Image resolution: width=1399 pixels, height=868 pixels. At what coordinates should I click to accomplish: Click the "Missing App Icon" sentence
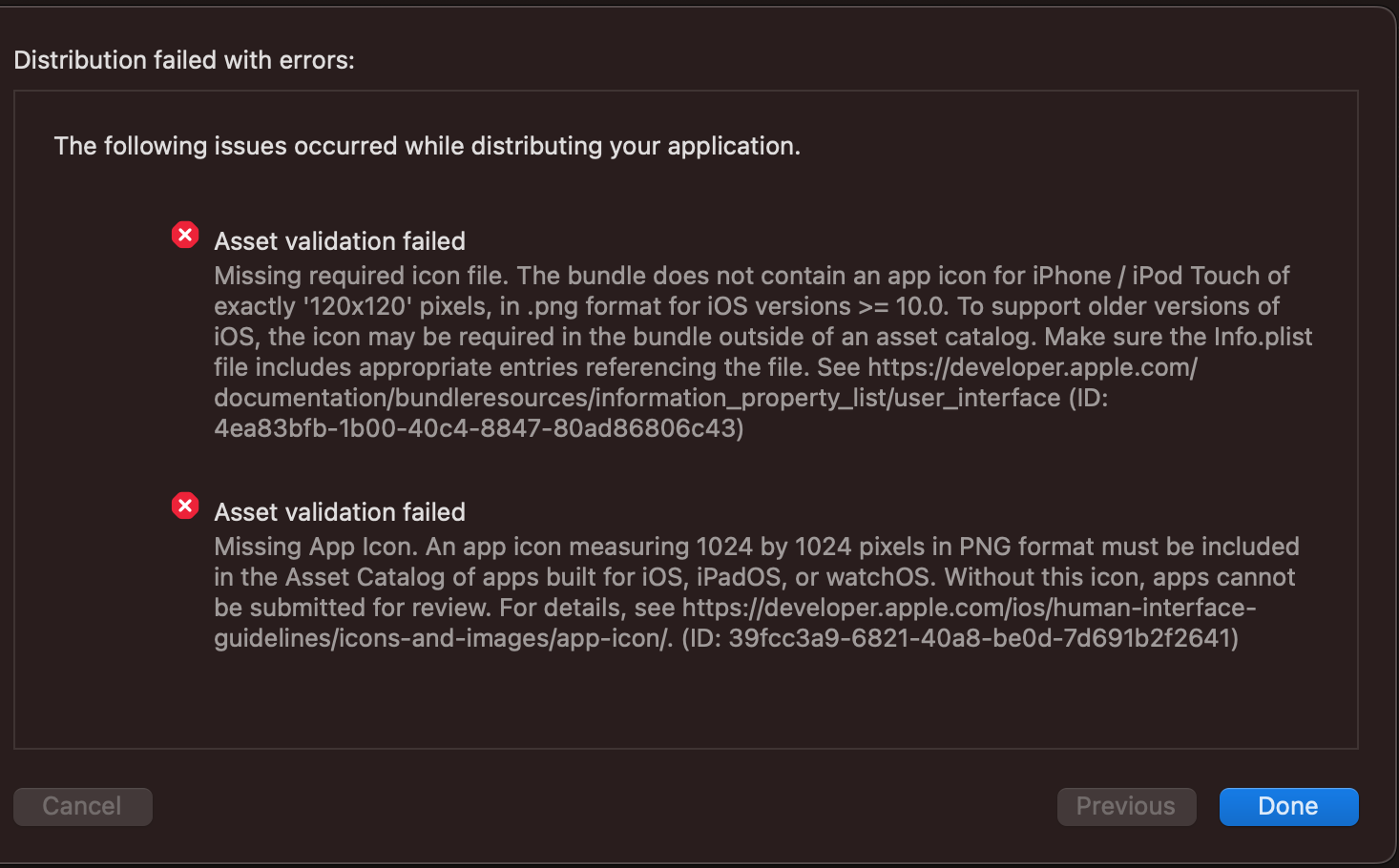pyautogui.click(x=315, y=547)
